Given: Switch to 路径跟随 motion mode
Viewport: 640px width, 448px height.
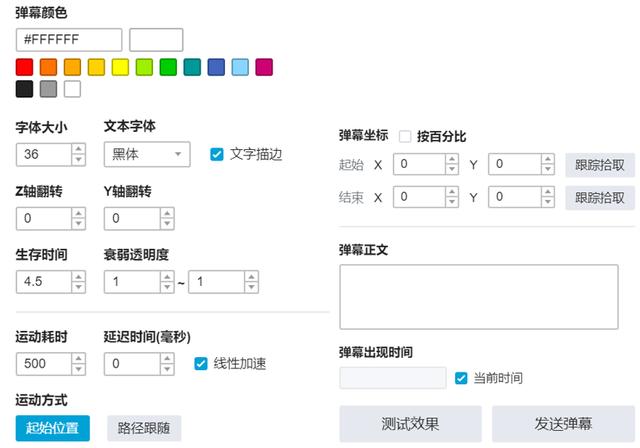Looking at the screenshot, I should pyautogui.click(x=143, y=428).
